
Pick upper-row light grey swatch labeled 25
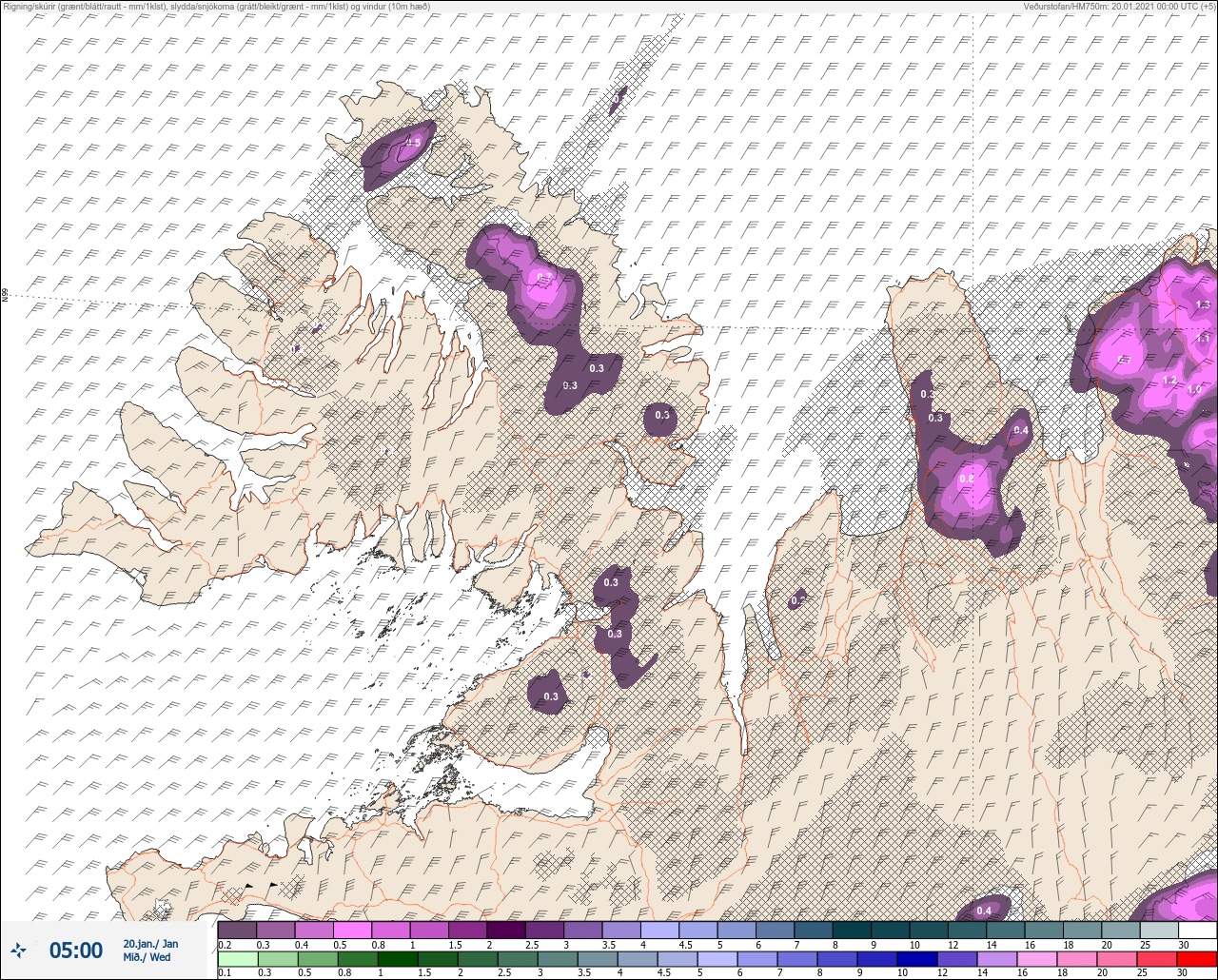pyautogui.click(x=1159, y=930)
